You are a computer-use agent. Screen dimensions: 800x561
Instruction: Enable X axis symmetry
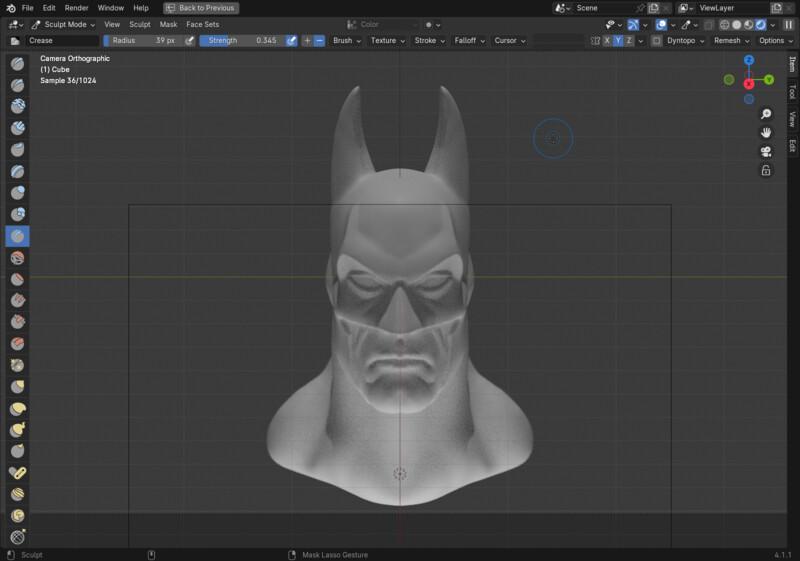pyautogui.click(x=607, y=41)
